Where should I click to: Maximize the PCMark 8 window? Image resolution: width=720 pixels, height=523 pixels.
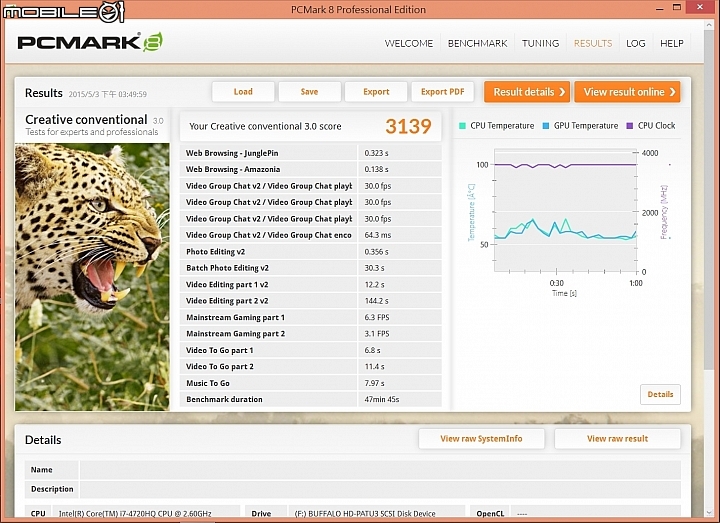[x=677, y=7]
